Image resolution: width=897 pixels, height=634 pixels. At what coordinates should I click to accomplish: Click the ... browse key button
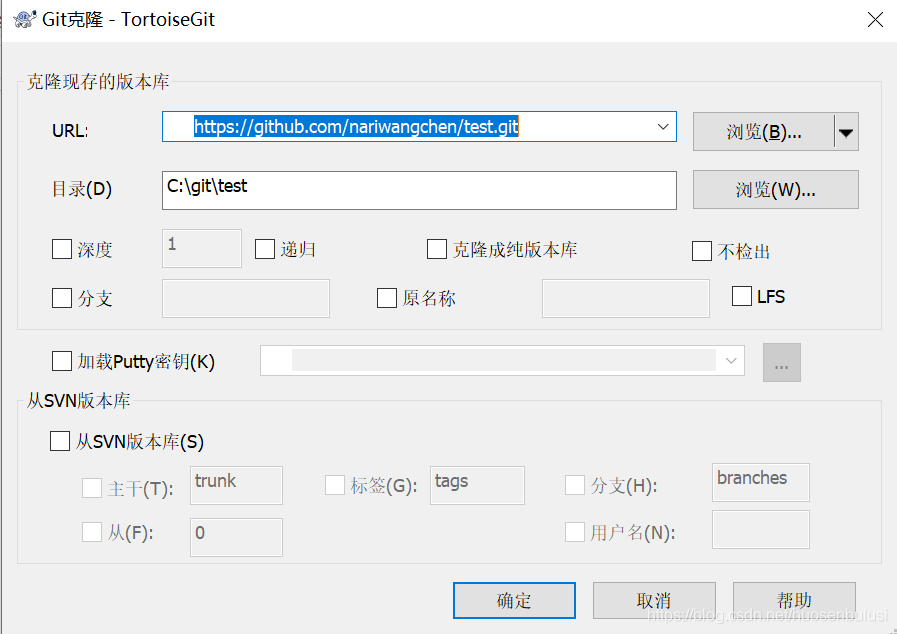[781, 363]
